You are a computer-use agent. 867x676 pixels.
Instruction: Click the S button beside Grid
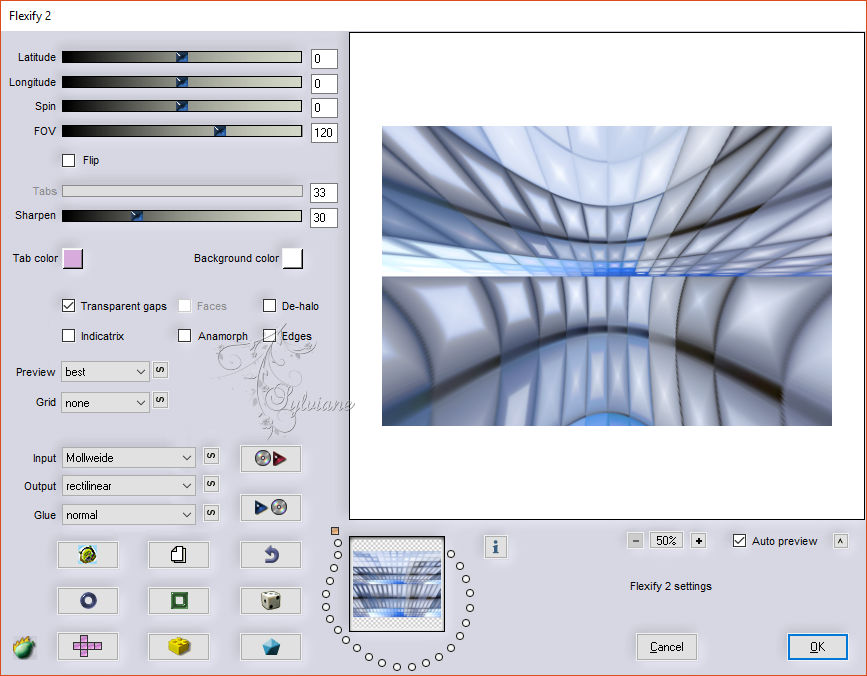(x=160, y=400)
